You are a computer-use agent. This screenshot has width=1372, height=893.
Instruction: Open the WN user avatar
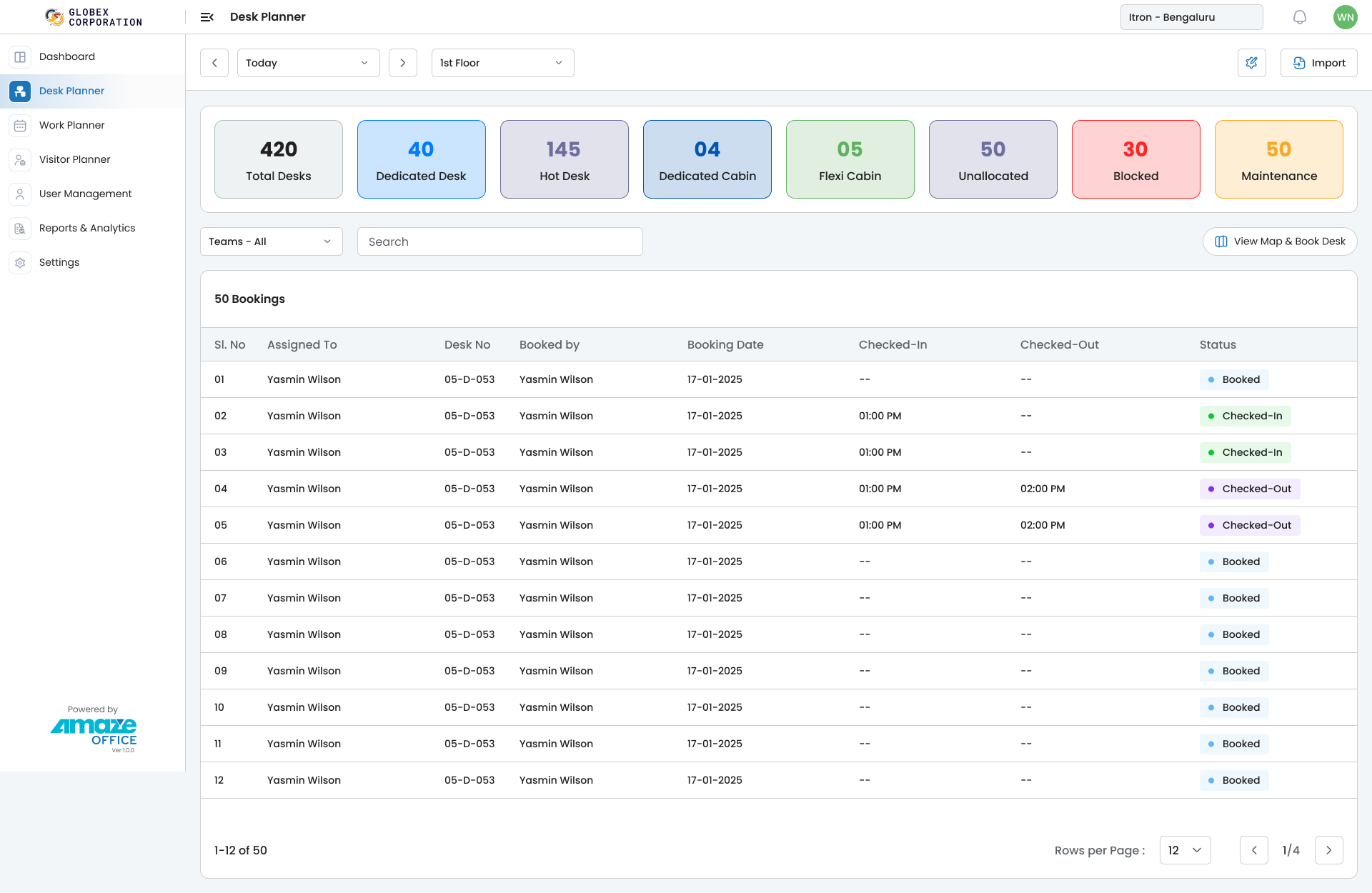1345,17
